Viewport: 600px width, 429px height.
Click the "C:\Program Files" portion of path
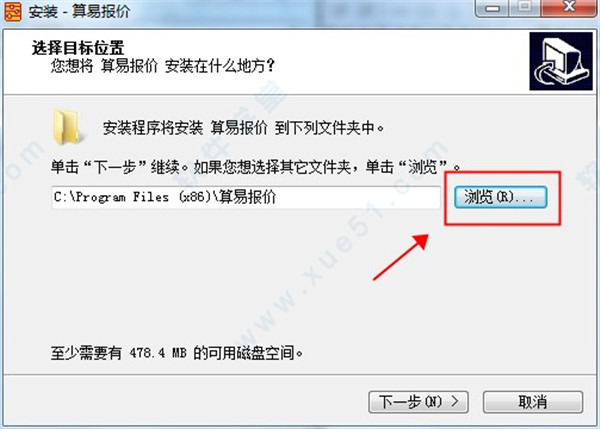[x=111, y=197]
